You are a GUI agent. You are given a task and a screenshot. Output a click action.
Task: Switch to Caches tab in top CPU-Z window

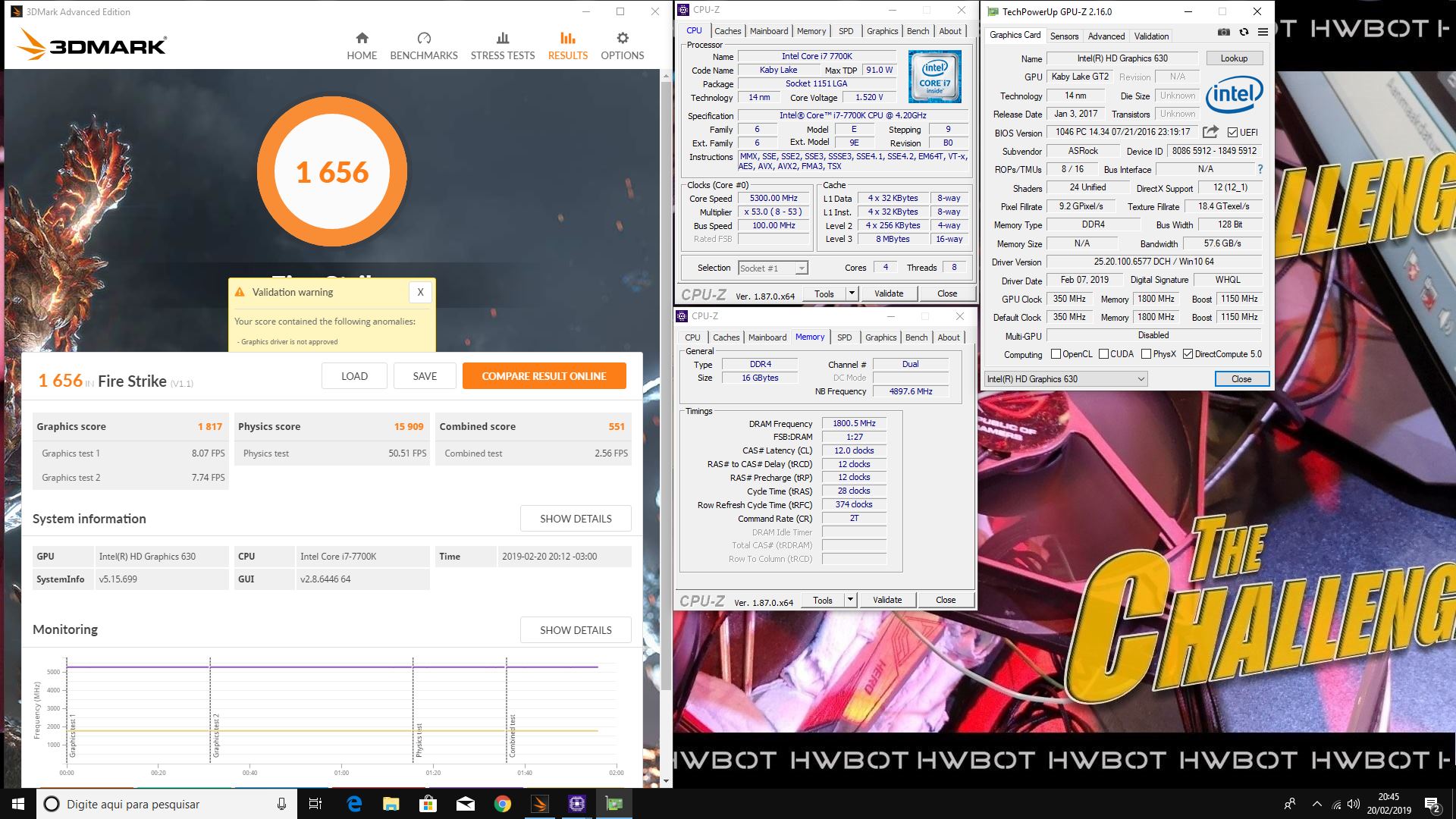pyautogui.click(x=727, y=31)
